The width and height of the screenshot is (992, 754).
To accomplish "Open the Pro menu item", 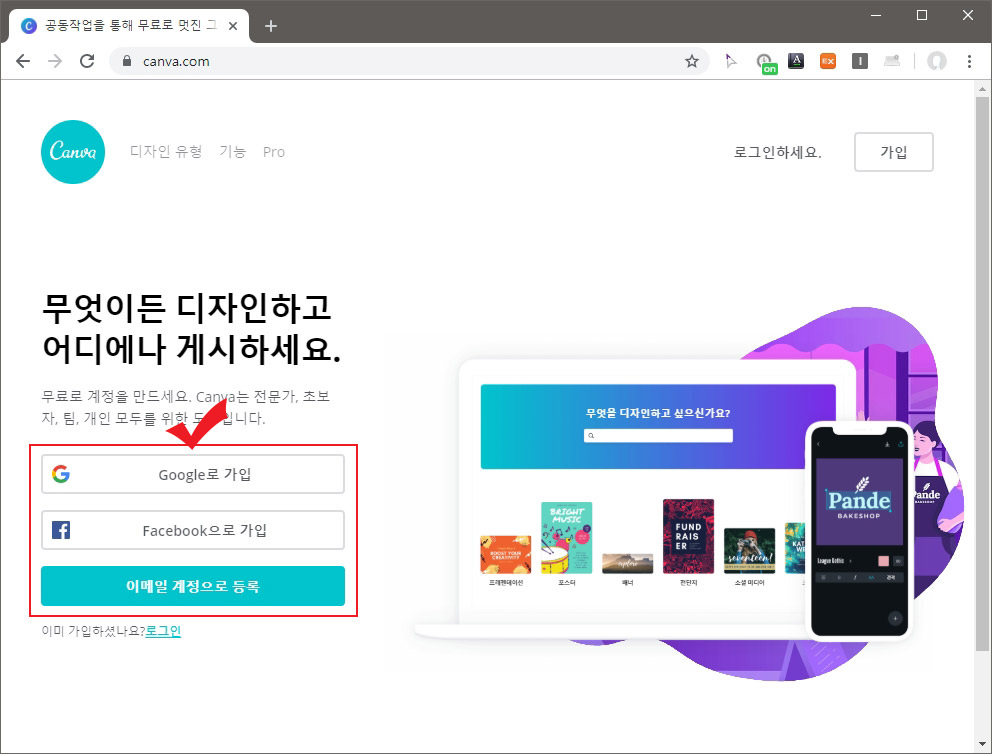I will (274, 152).
